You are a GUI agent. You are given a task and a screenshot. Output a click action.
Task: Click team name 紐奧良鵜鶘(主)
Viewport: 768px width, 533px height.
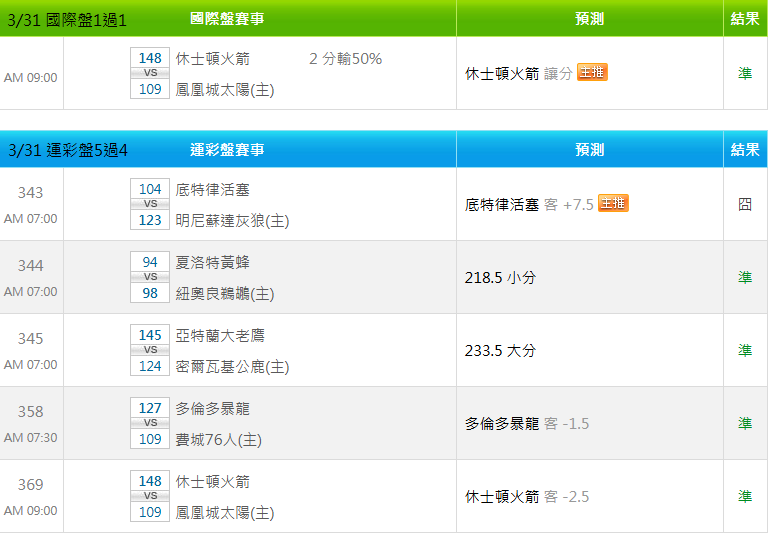tap(225, 294)
